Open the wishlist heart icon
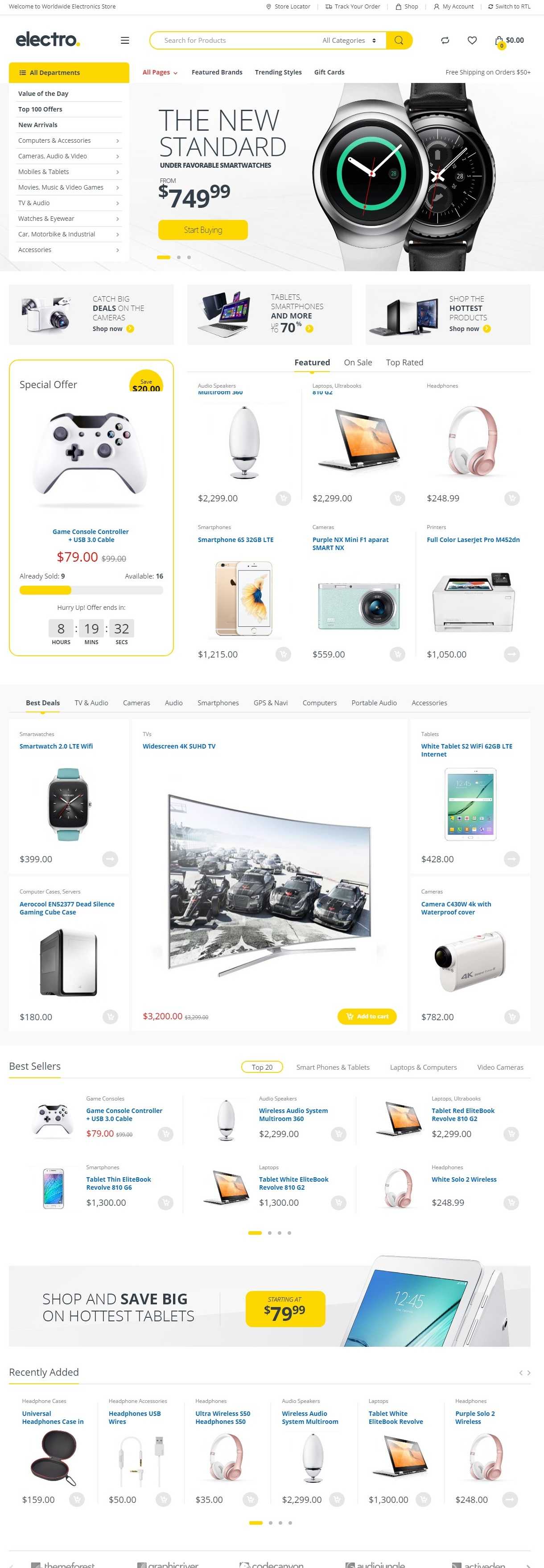This screenshot has height=1568, width=544. coord(472,41)
